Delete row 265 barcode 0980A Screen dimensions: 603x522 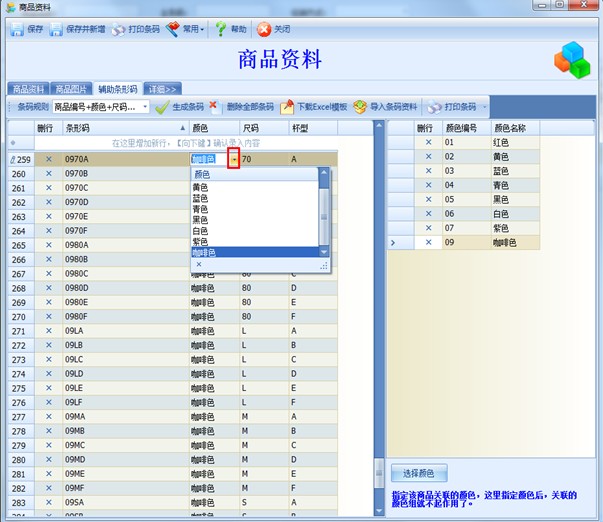tap(48, 245)
